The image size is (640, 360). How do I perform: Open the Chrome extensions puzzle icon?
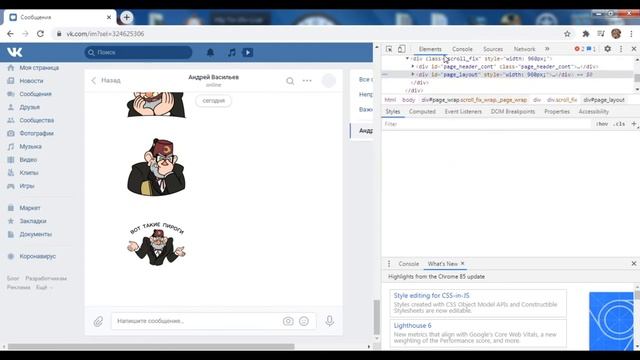tap(586, 34)
